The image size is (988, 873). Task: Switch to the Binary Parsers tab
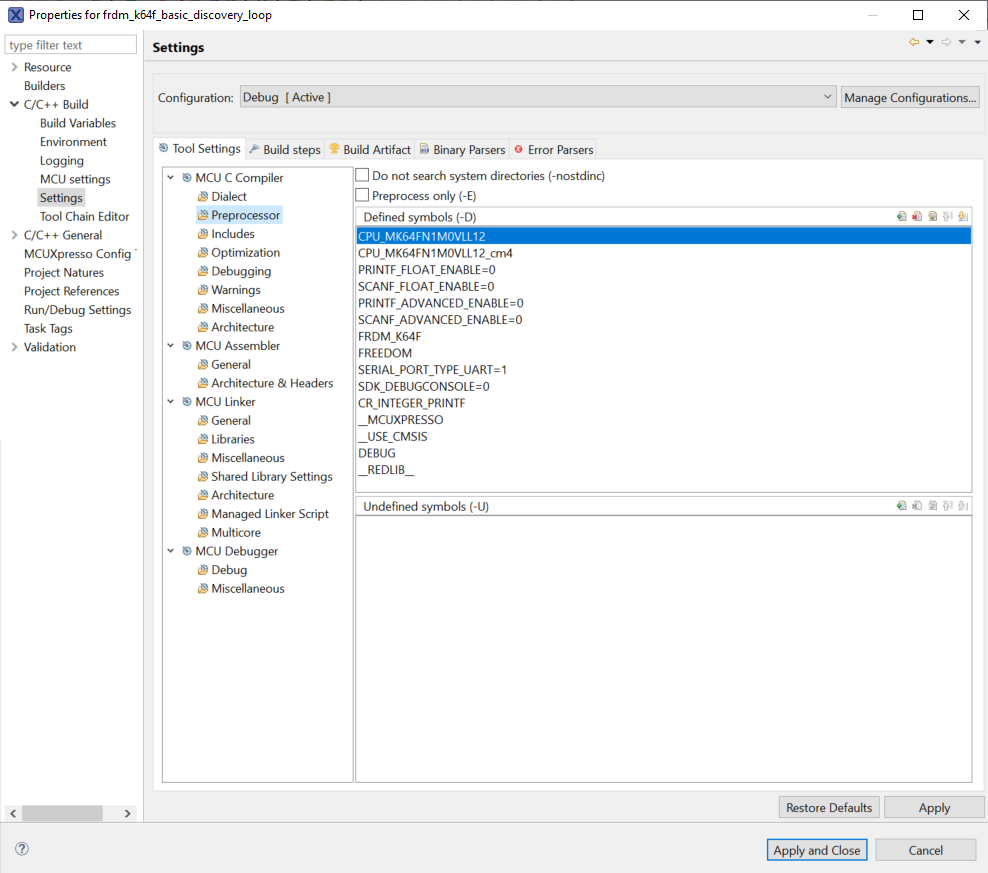coord(462,149)
